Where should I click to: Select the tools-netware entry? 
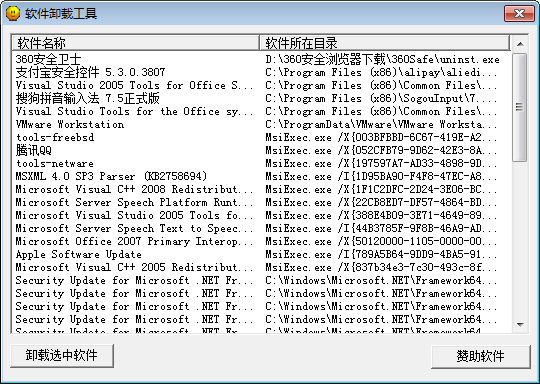[55, 164]
